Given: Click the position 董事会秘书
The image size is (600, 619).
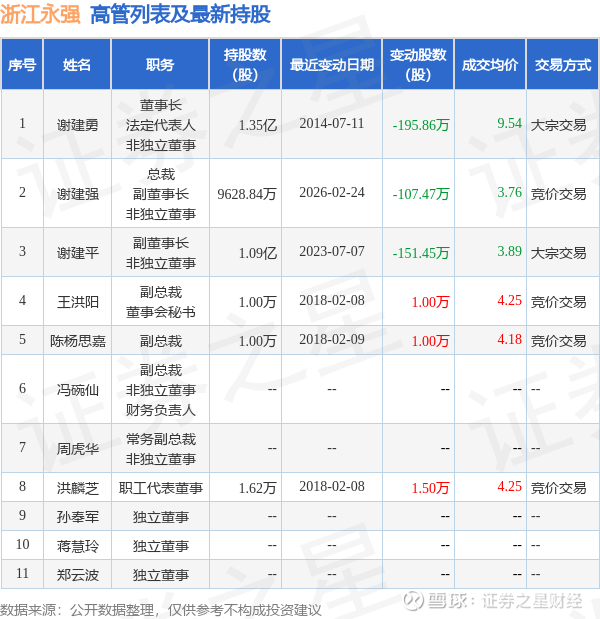Looking at the screenshot, I should (x=161, y=312).
